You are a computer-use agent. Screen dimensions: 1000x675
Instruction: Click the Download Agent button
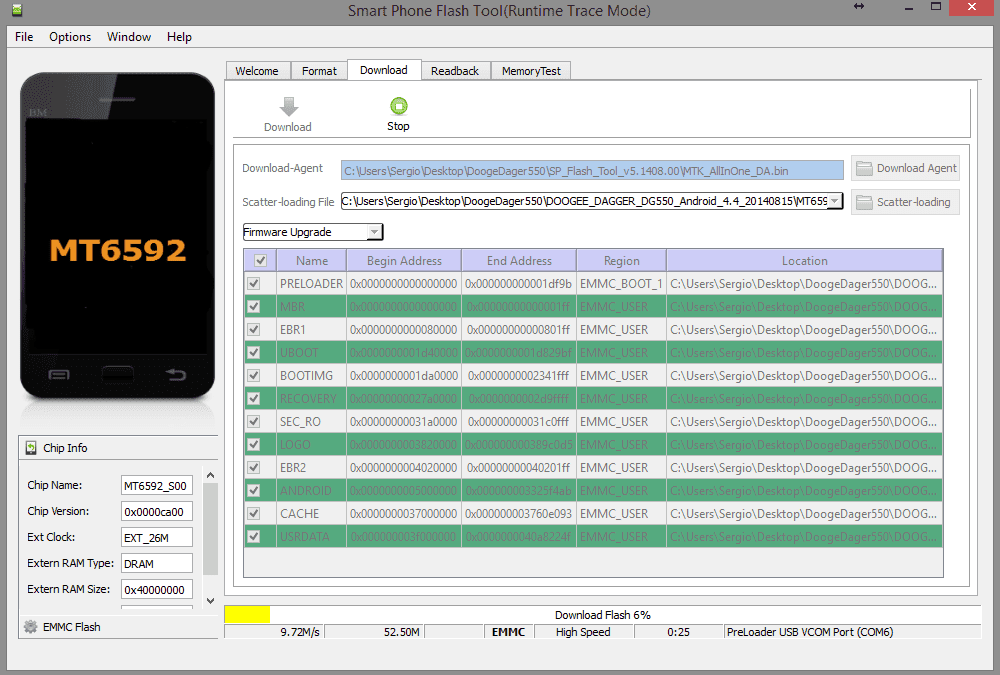[x=905, y=168]
